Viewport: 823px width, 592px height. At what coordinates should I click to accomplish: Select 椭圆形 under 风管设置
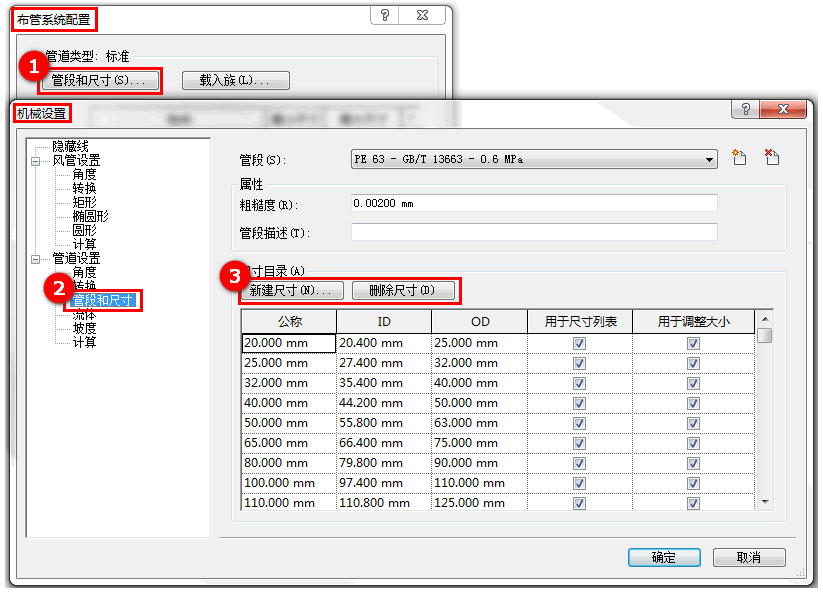pyautogui.click(x=90, y=216)
